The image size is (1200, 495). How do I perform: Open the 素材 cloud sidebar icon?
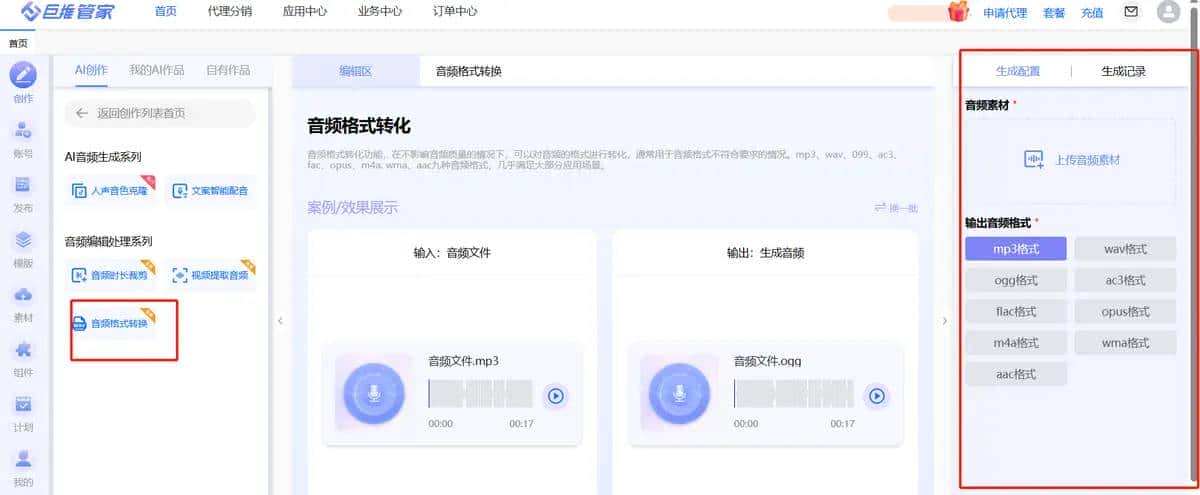click(23, 295)
